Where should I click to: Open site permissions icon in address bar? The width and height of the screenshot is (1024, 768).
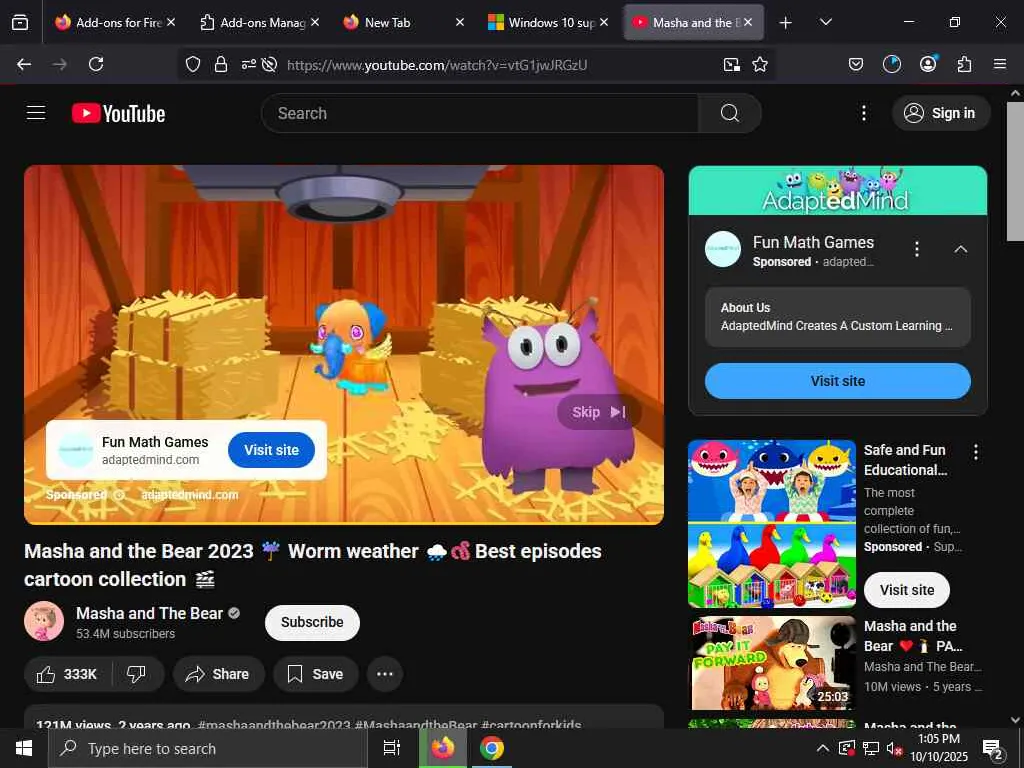click(249, 64)
